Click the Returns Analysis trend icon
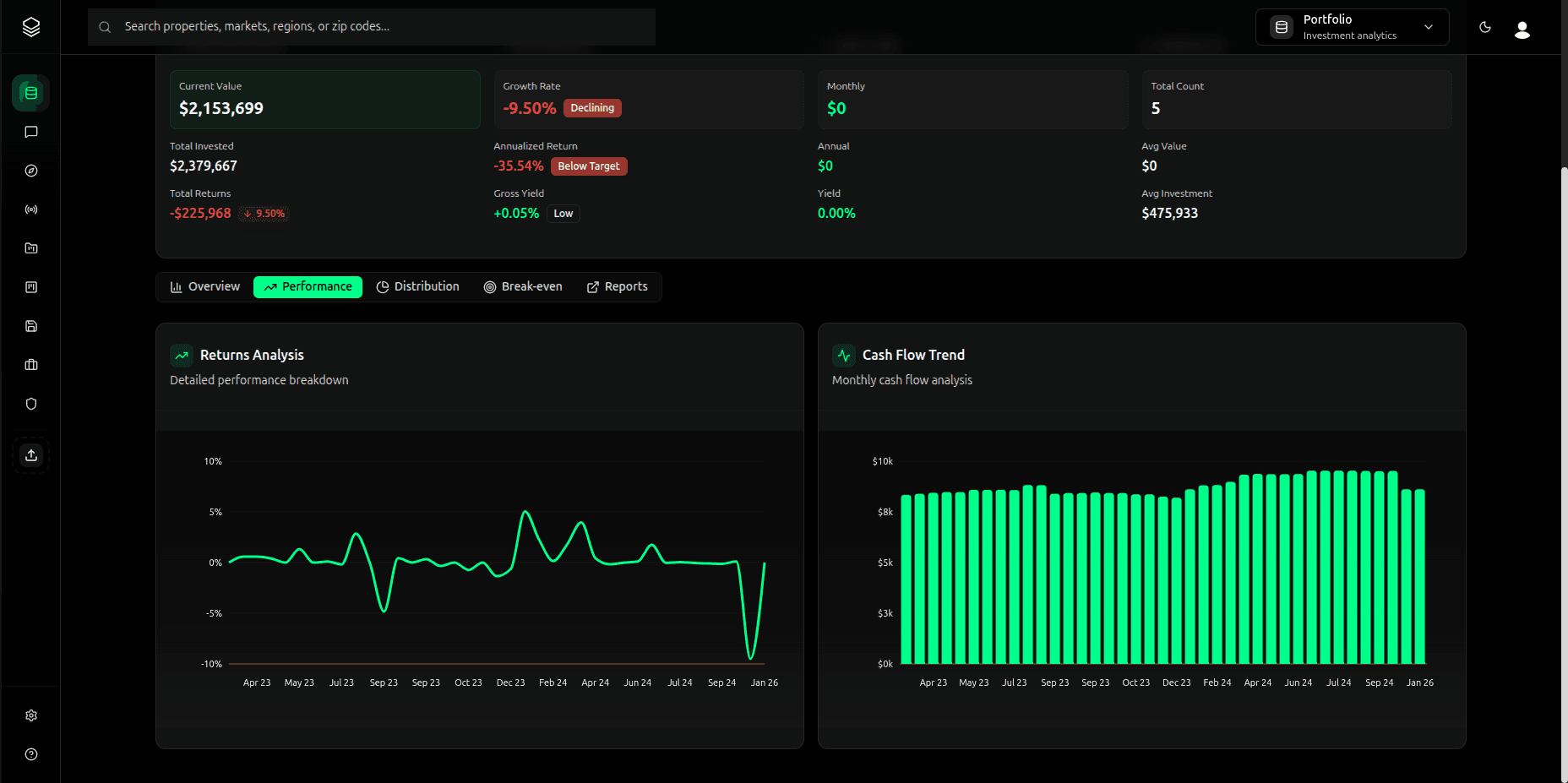This screenshot has height=783, width=1568. pos(182,356)
